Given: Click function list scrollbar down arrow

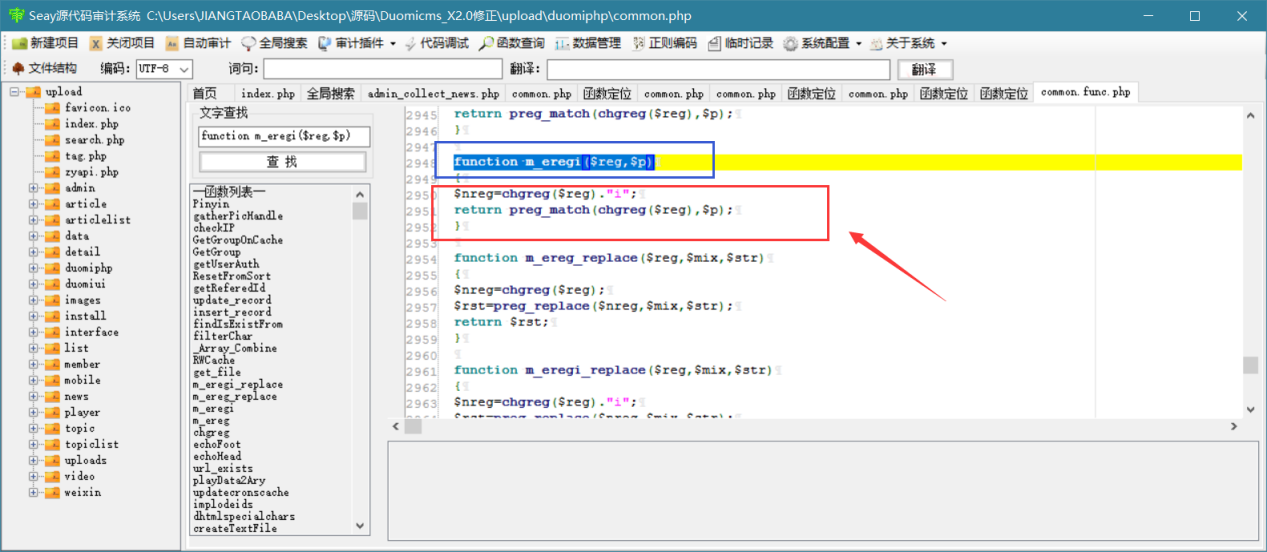Looking at the screenshot, I should click(360, 525).
